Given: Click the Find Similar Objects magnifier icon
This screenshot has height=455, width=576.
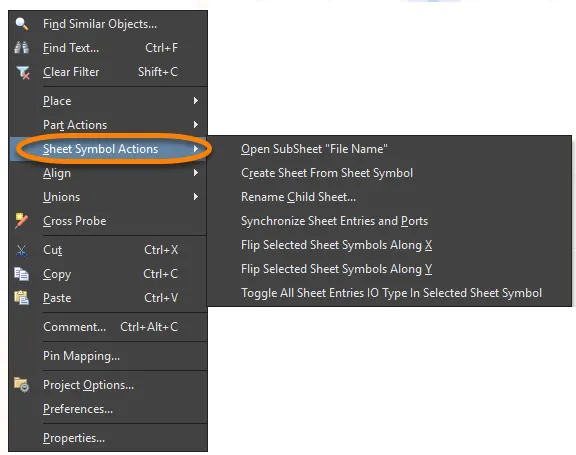Looking at the screenshot, I should point(22,24).
